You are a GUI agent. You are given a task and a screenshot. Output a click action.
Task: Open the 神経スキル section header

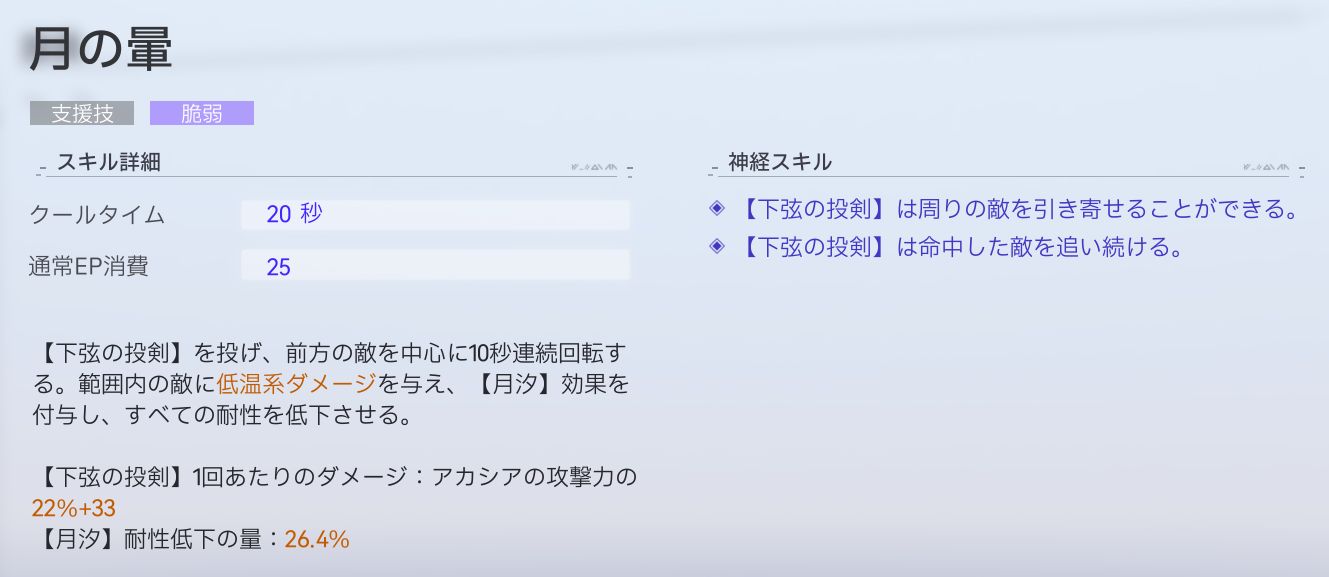[780, 163]
